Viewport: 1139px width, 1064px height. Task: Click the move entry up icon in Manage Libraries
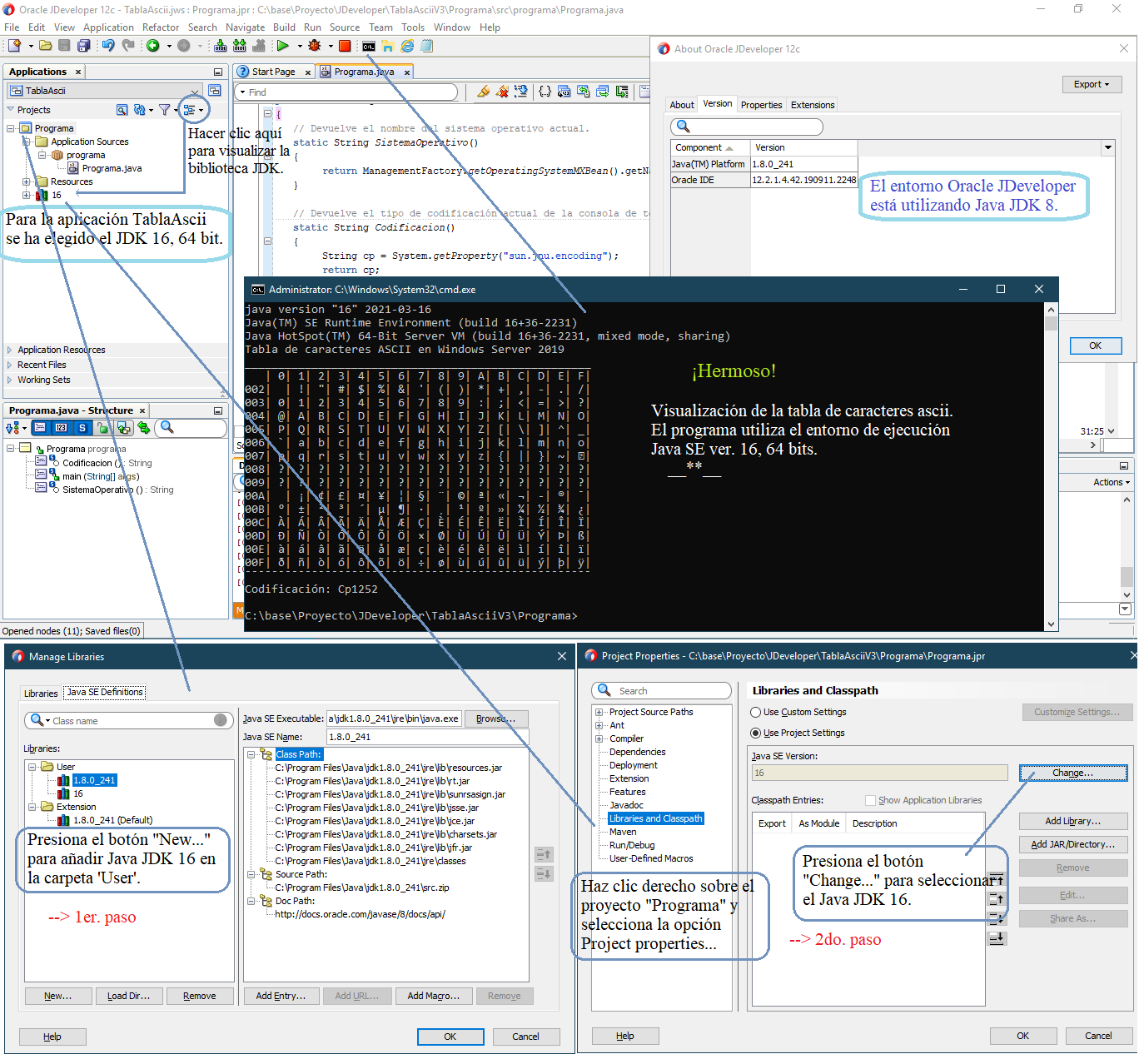(544, 855)
